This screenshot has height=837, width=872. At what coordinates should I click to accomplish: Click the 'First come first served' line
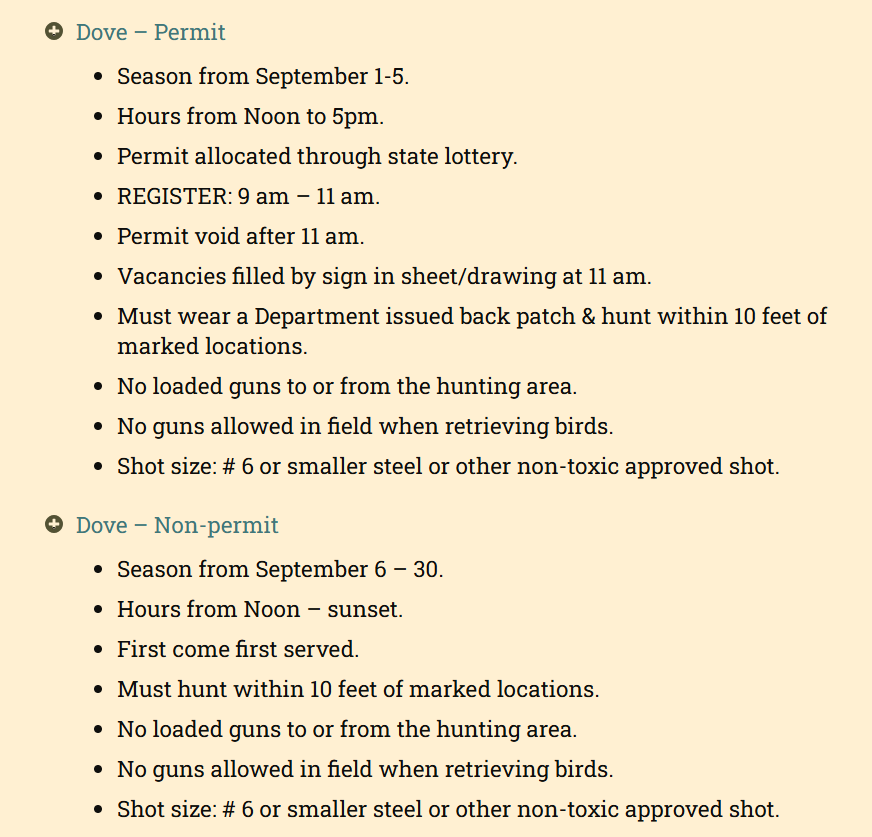point(238,649)
